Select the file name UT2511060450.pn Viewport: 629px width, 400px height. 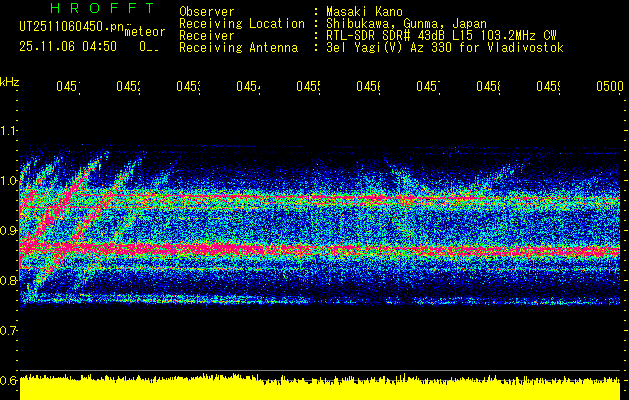[72, 26]
